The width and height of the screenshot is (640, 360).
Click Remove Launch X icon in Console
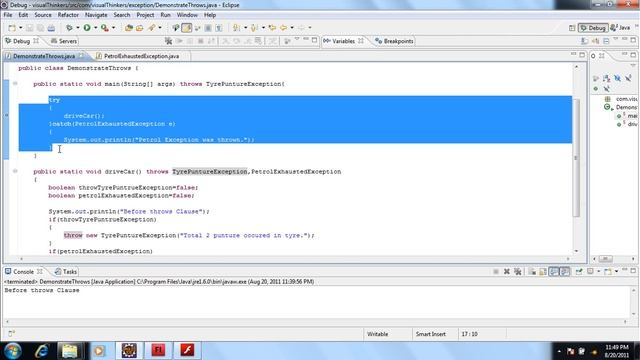click(x=507, y=271)
